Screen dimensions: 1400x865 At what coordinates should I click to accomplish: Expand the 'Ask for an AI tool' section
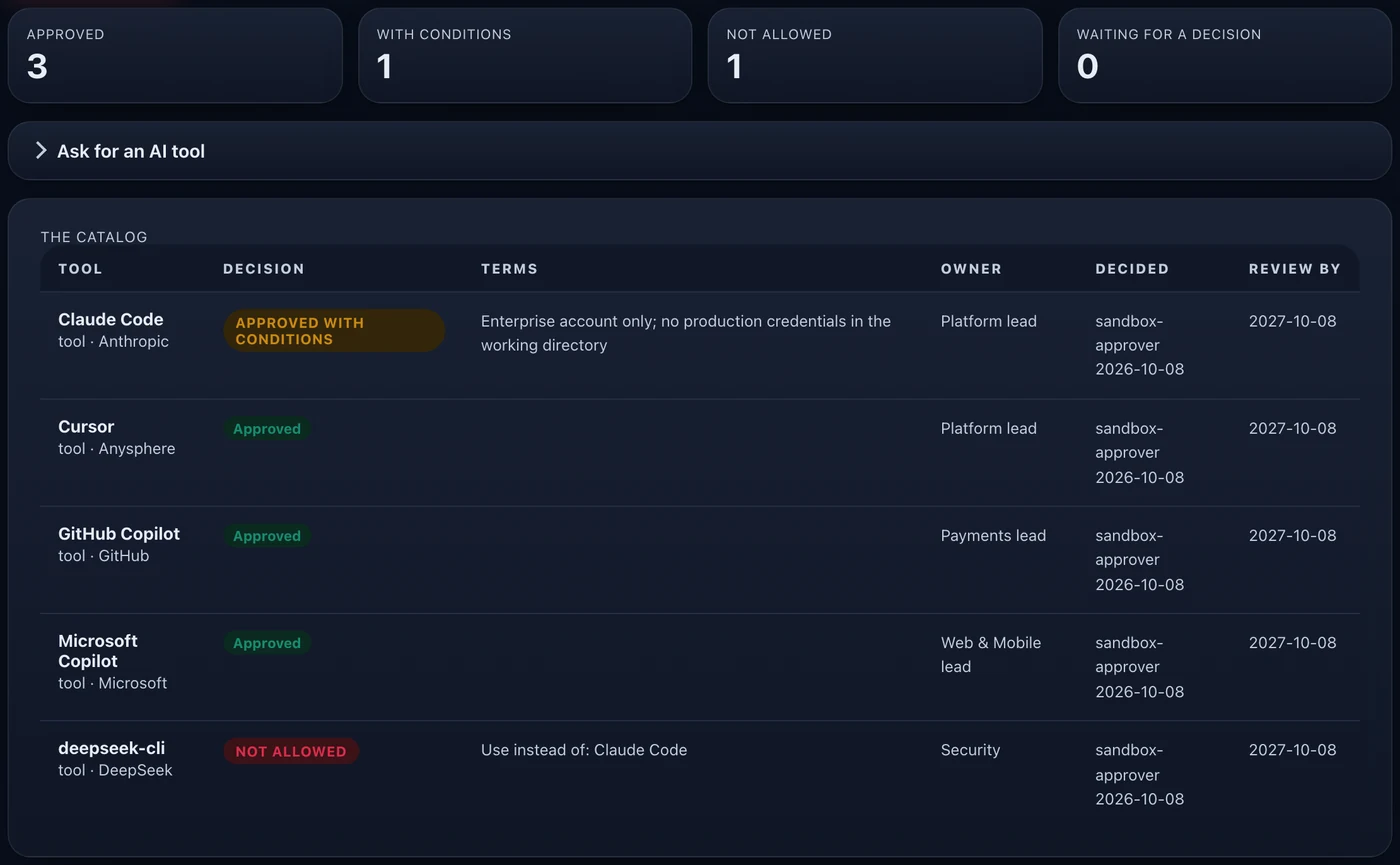[x=699, y=151]
